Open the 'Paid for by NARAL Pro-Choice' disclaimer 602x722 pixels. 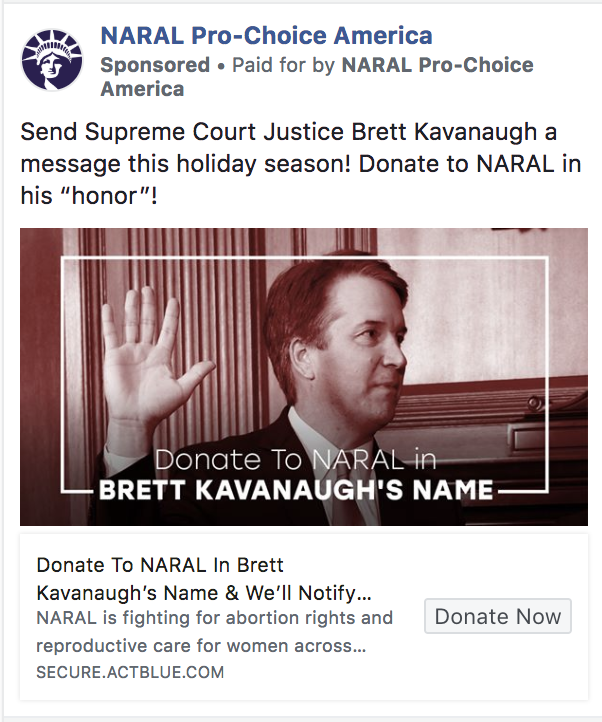(382, 65)
